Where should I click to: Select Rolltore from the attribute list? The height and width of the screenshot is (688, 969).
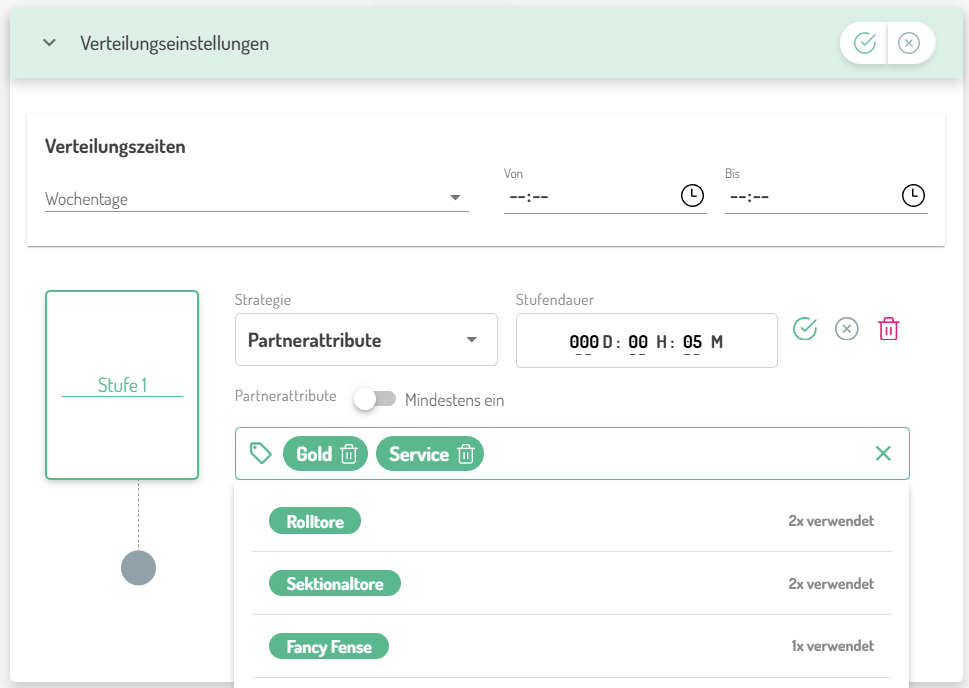pos(315,521)
